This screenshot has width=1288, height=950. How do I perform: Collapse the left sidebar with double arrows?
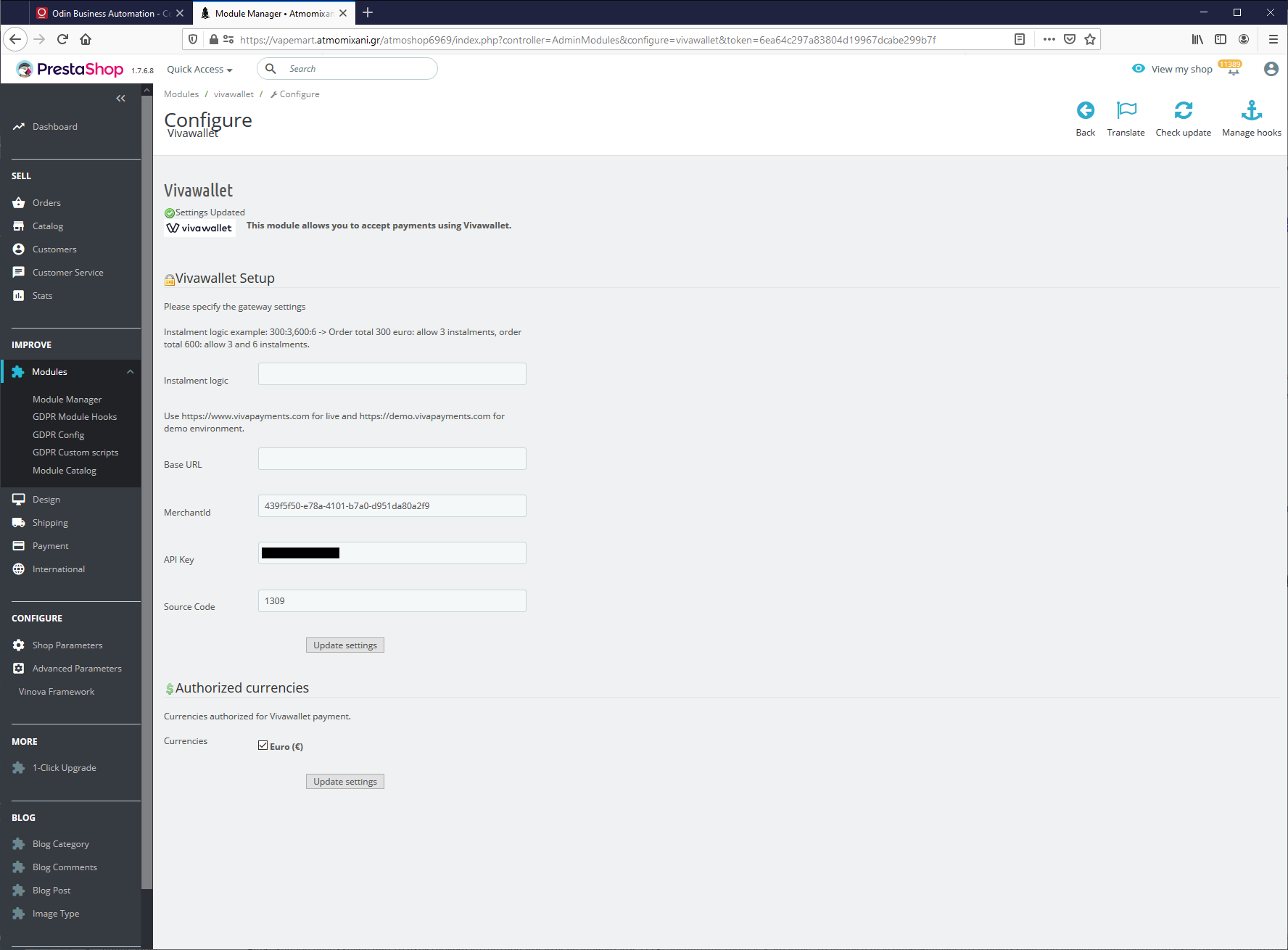[x=120, y=98]
